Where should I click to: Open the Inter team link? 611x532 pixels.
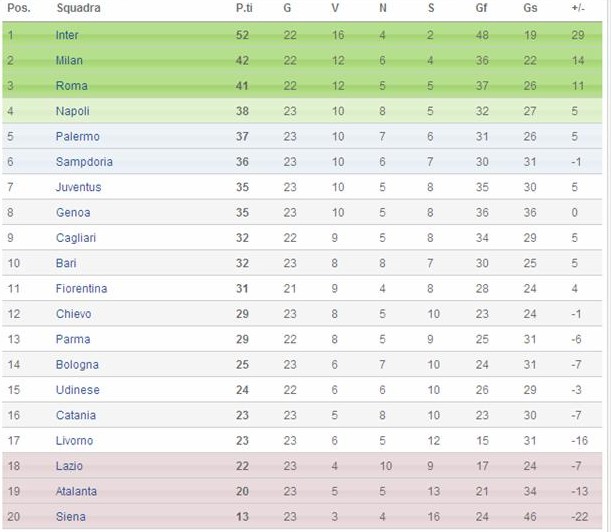(x=67, y=35)
